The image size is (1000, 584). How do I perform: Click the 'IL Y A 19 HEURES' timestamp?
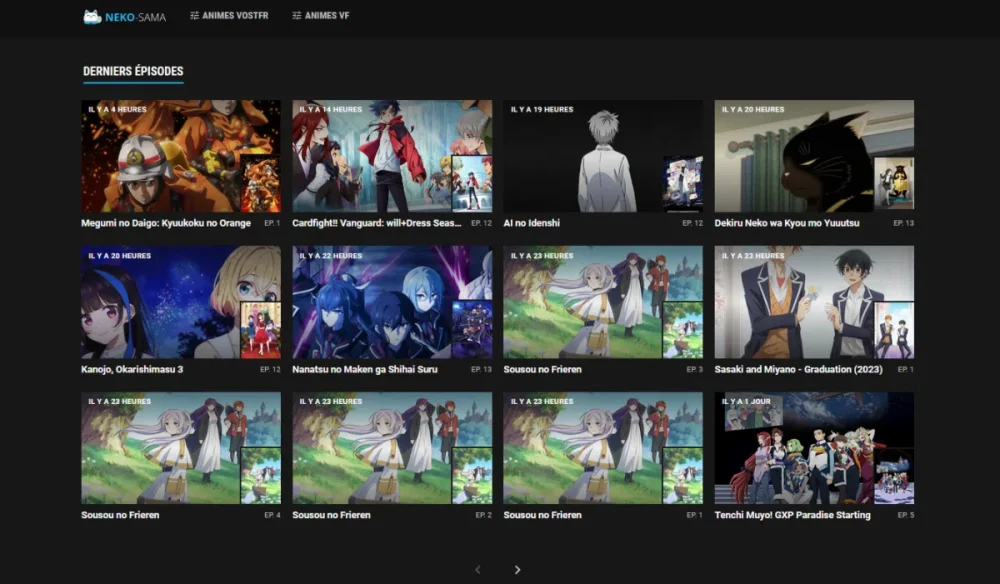(541, 110)
